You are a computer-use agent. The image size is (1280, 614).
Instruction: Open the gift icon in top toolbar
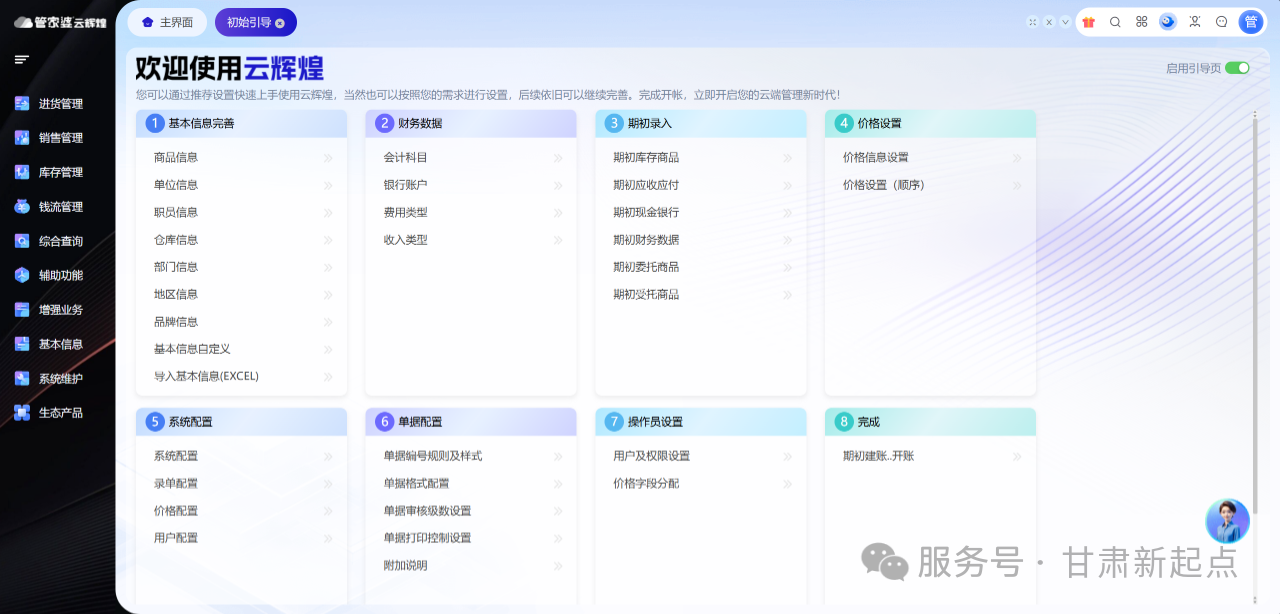click(1089, 22)
